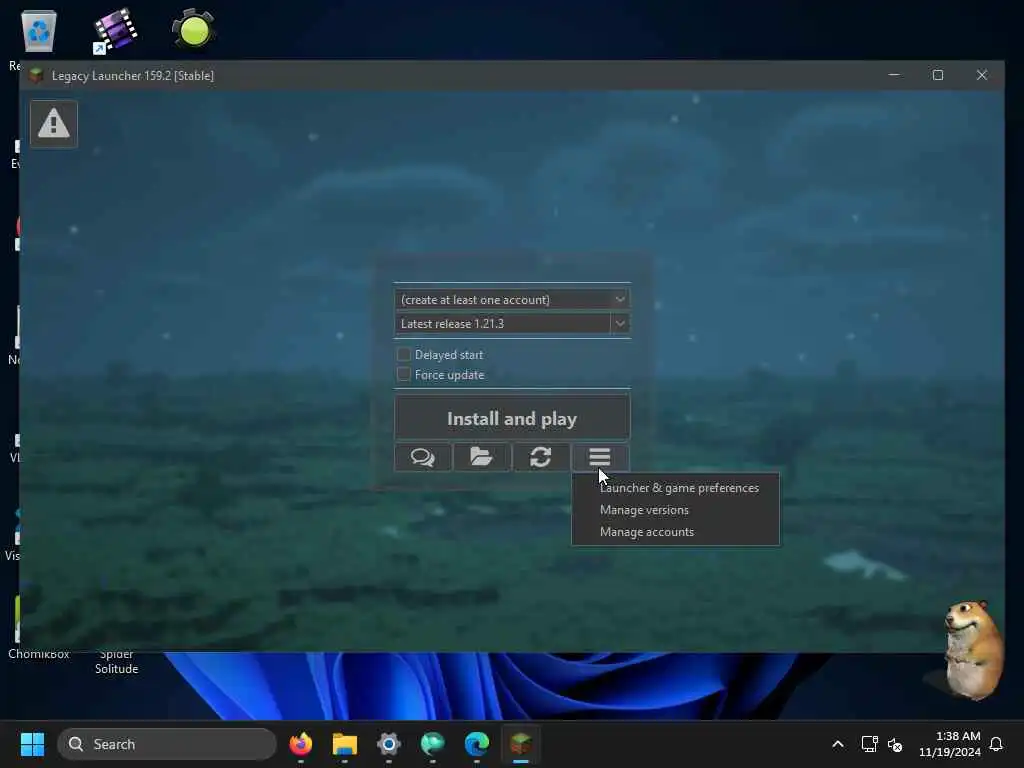Close the Legacy Launcher window

[x=982, y=75]
